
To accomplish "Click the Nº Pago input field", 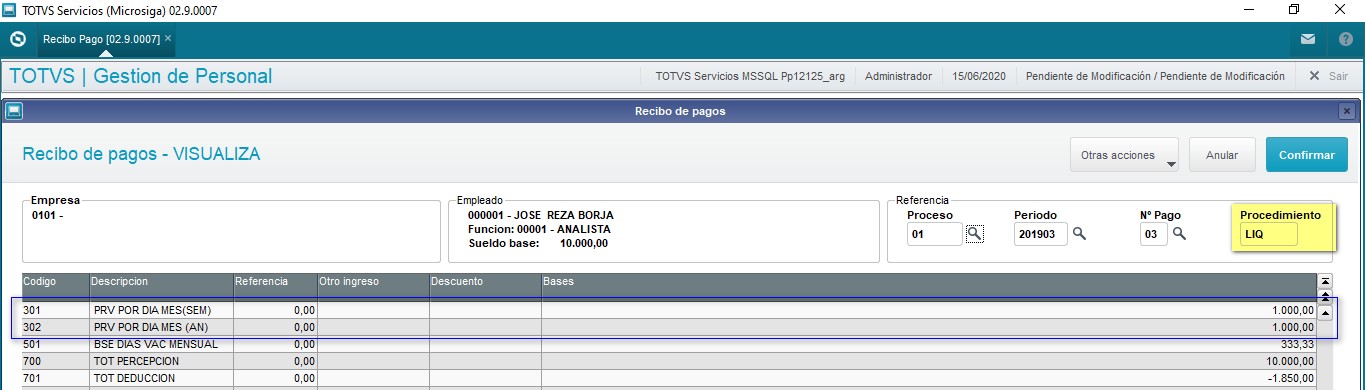I will pyautogui.click(x=1153, y=234).
